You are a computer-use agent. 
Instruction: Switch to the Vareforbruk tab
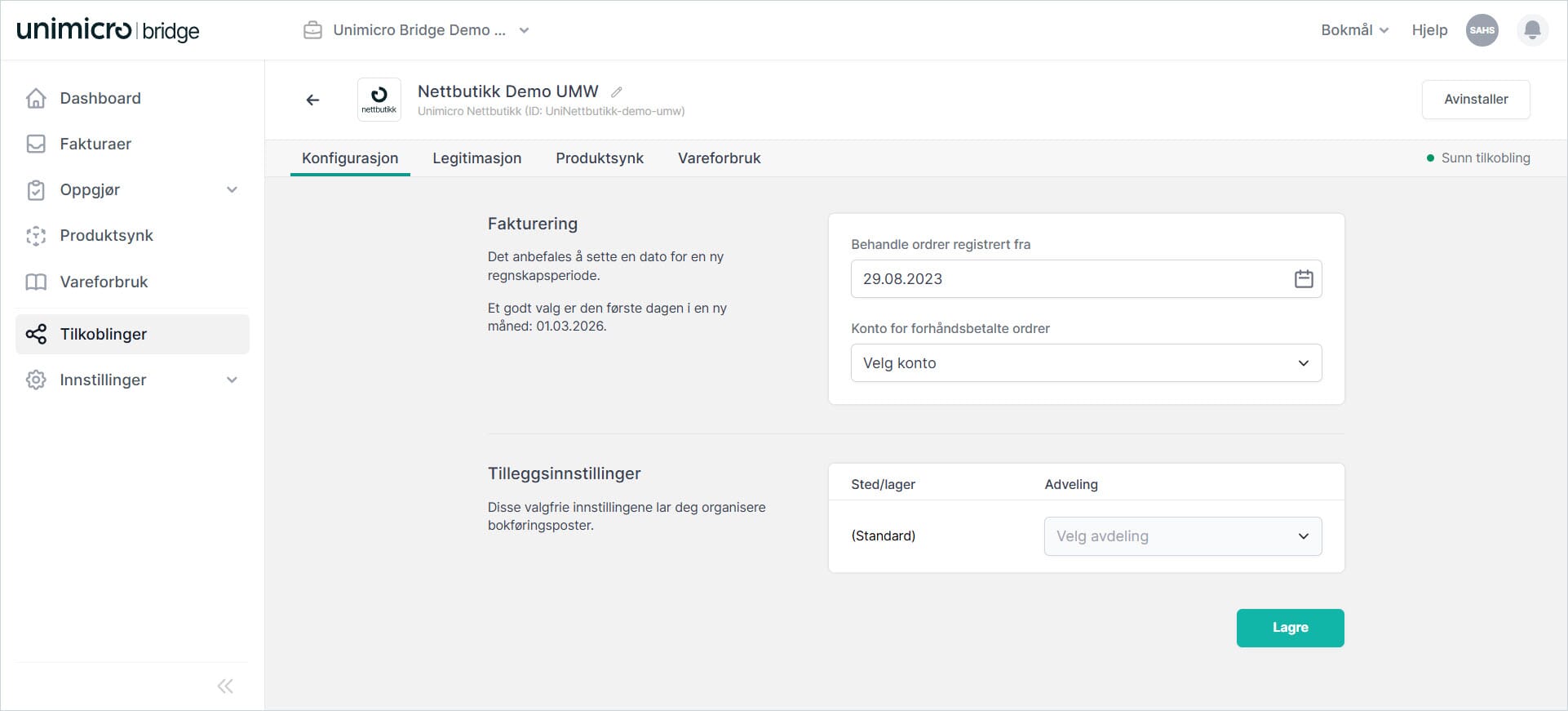719,158
